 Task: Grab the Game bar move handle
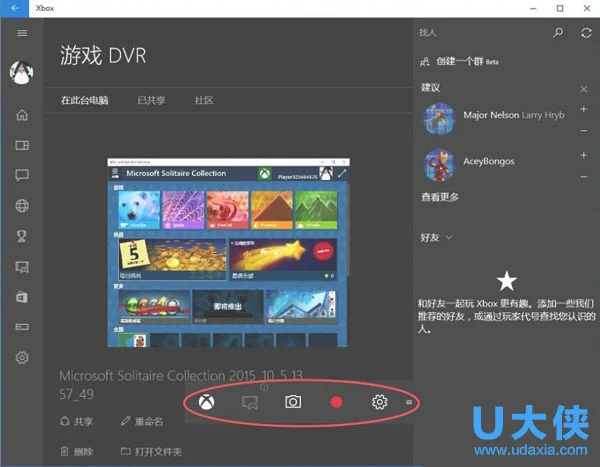tap(409, 402)
